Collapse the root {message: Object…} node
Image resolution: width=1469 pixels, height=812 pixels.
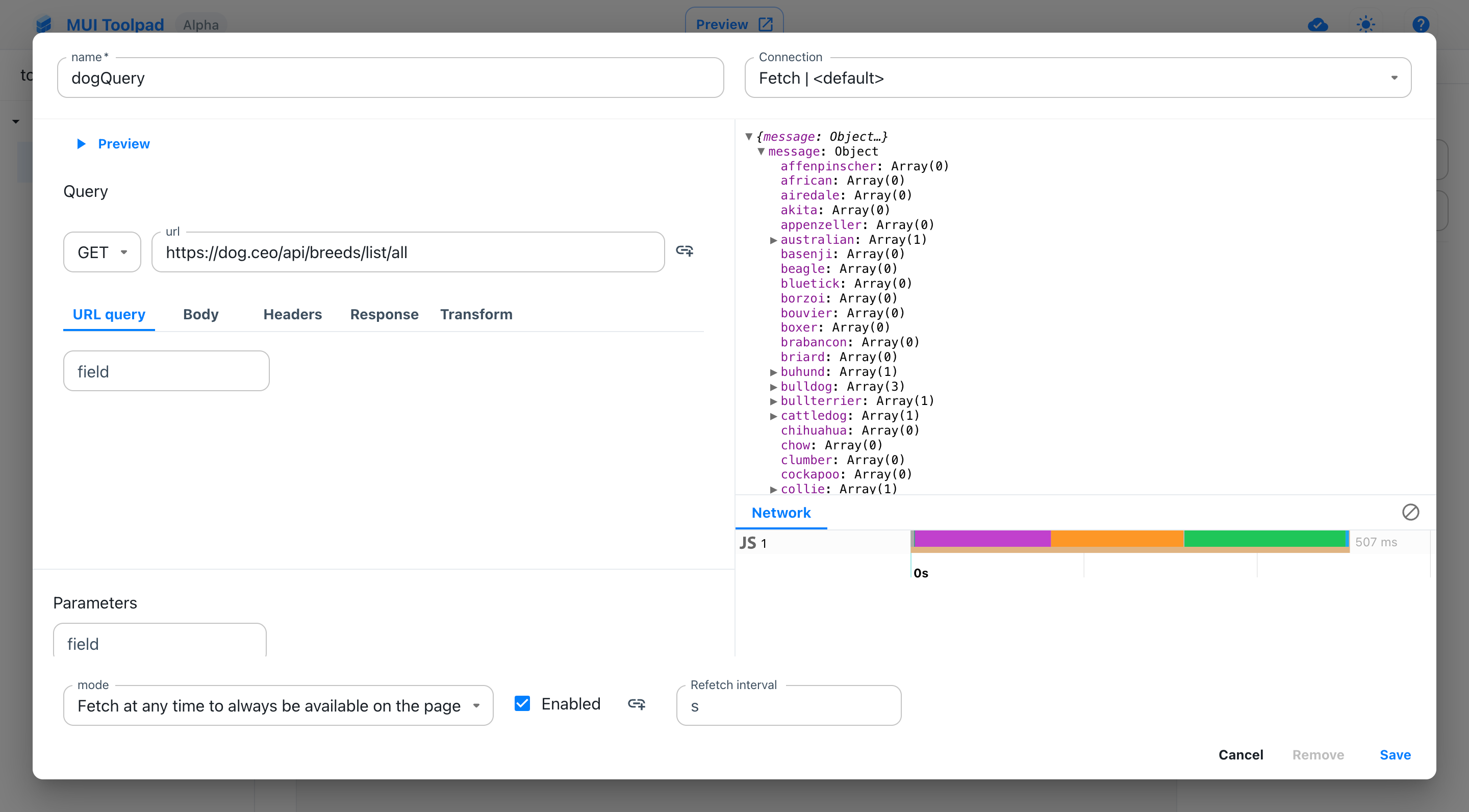(749, 137)
